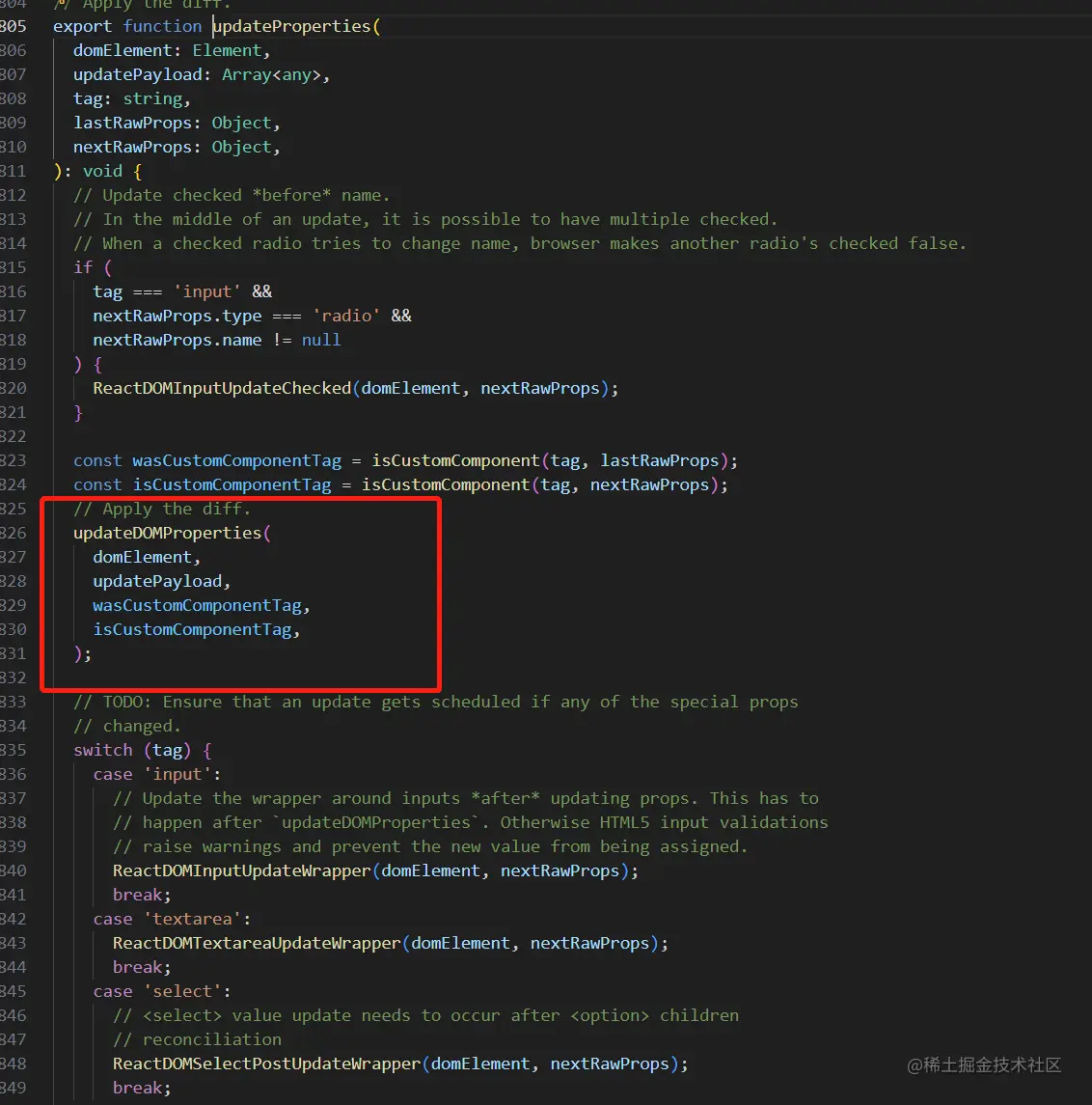Screen dimensions: 1092x1105
Task: Click the export keyword
Action: click(x=82, y=26)
